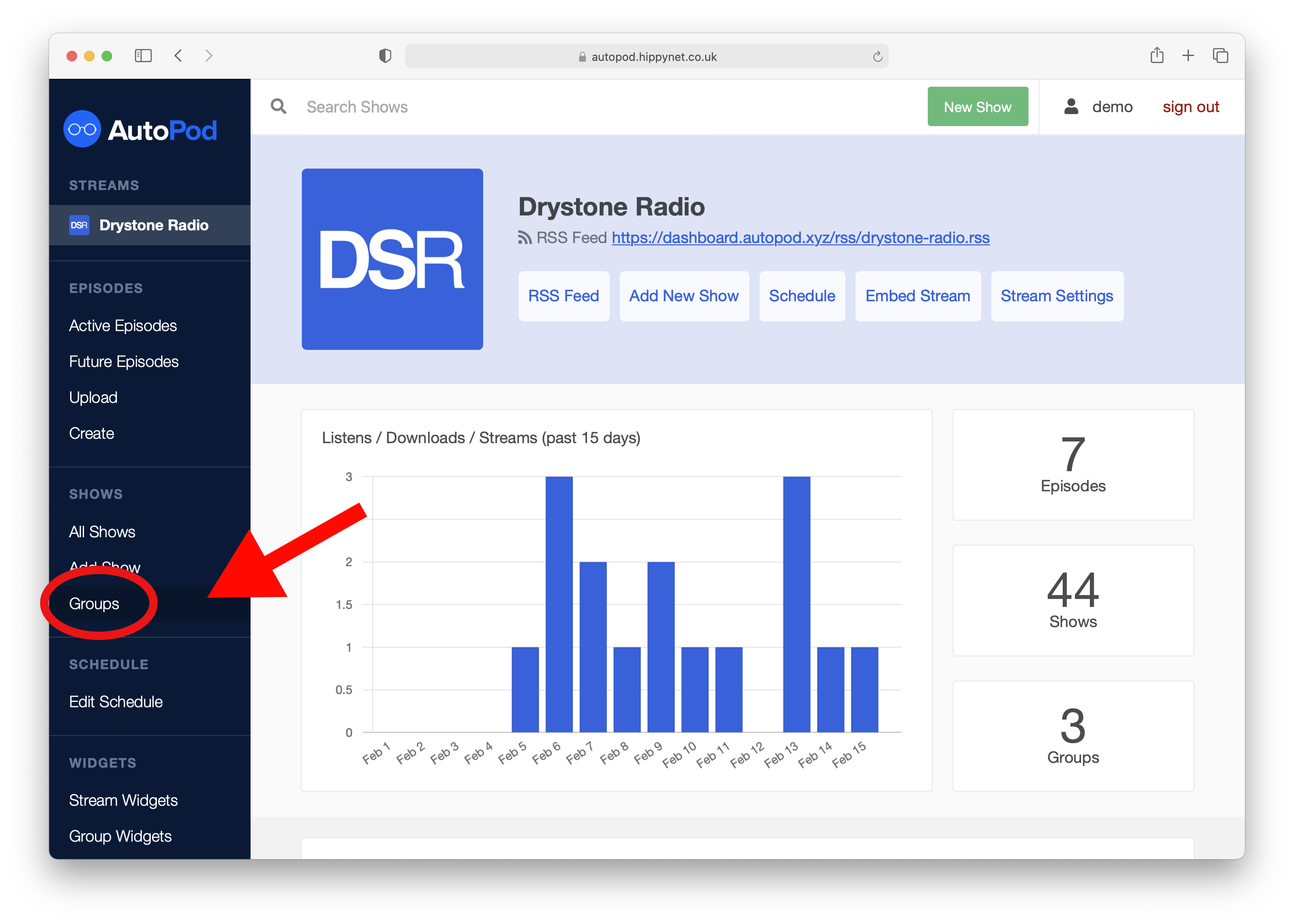Viewport: 1294px width, 924px height.
Task: Select Active Episodes in sidebar
Action: pyautogui.click(x=124, y=325)
